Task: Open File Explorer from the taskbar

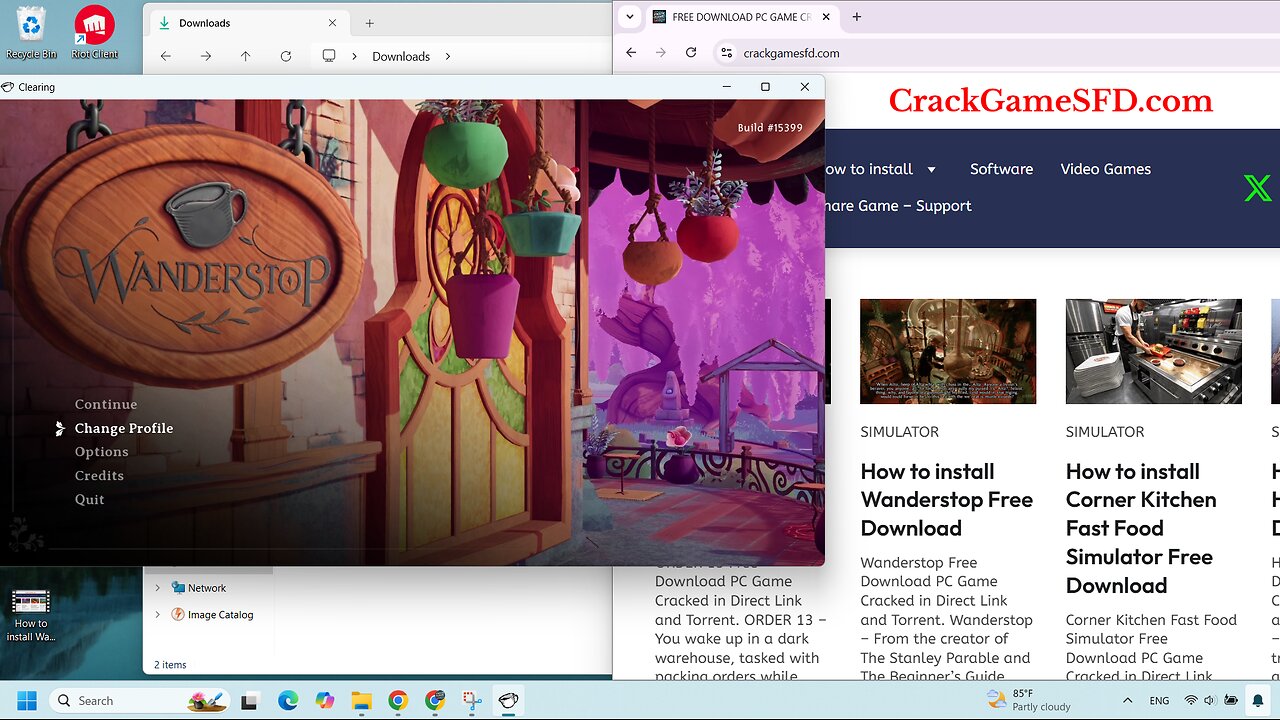Action: tap(361, 701)
